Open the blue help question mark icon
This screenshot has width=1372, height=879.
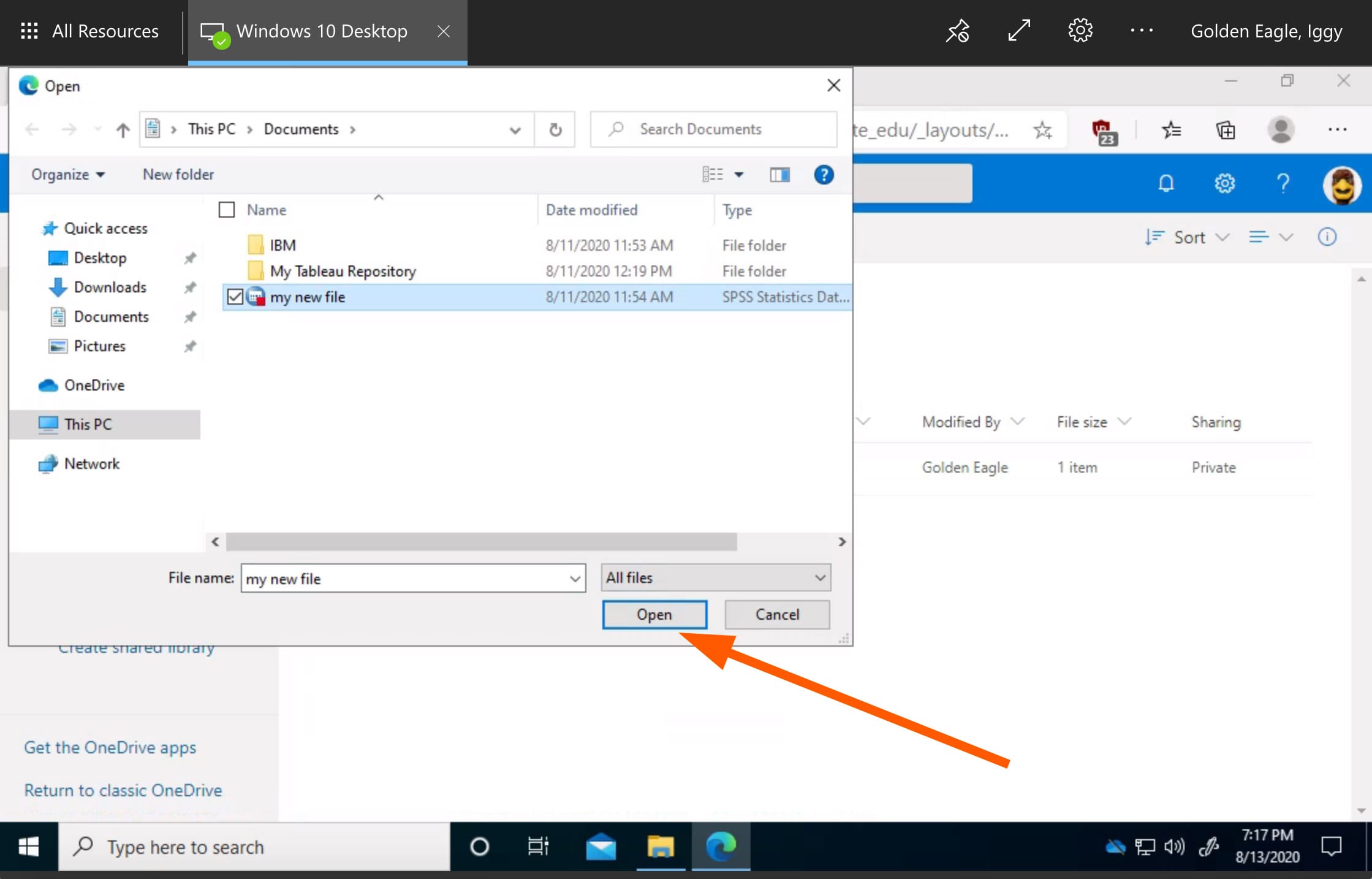[x=824, y=175]
